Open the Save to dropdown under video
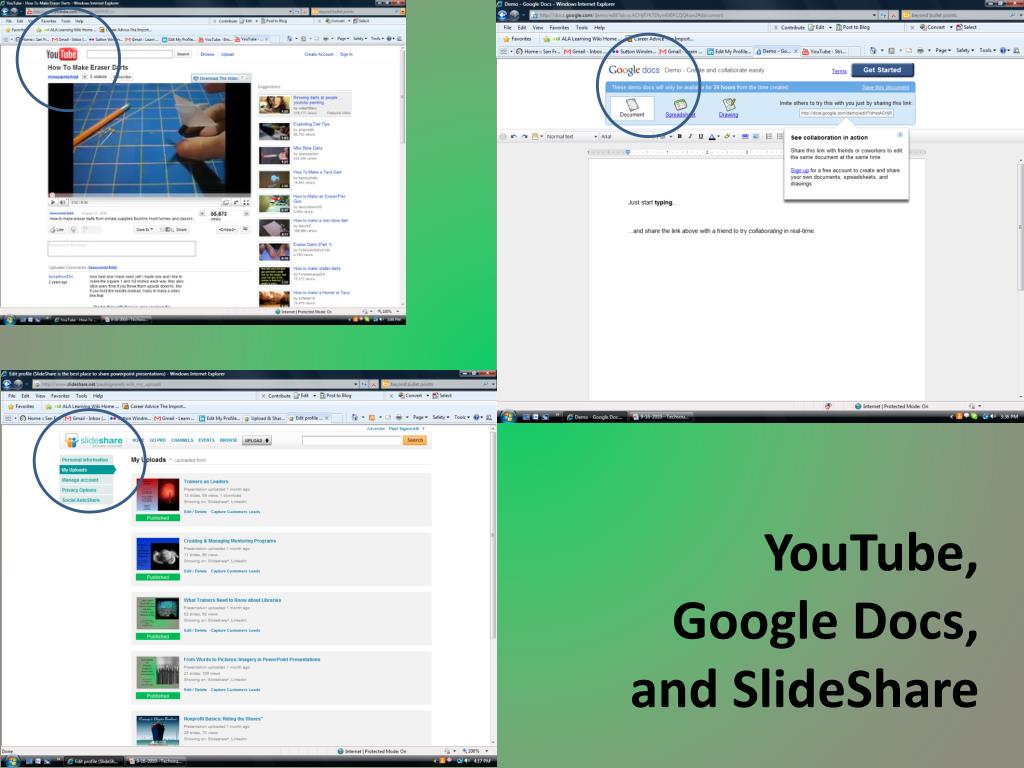Screen dimensions: 1024x768 click(144, 230)
